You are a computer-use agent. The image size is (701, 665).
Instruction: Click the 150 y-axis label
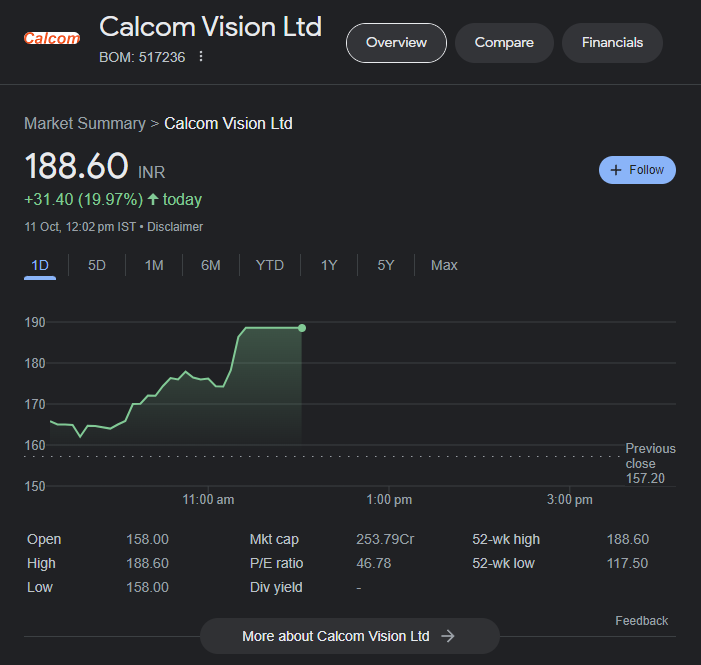pos(35,486)
